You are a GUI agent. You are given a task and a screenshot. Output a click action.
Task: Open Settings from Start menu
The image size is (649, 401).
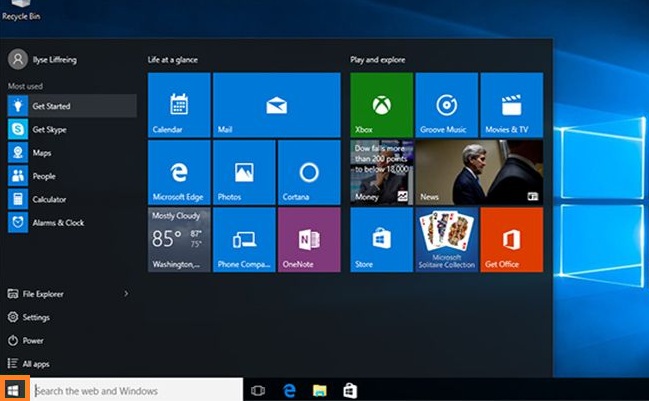28,317
